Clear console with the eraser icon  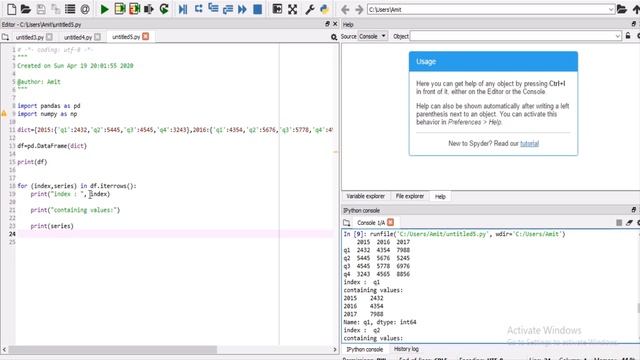click(629, 222)
